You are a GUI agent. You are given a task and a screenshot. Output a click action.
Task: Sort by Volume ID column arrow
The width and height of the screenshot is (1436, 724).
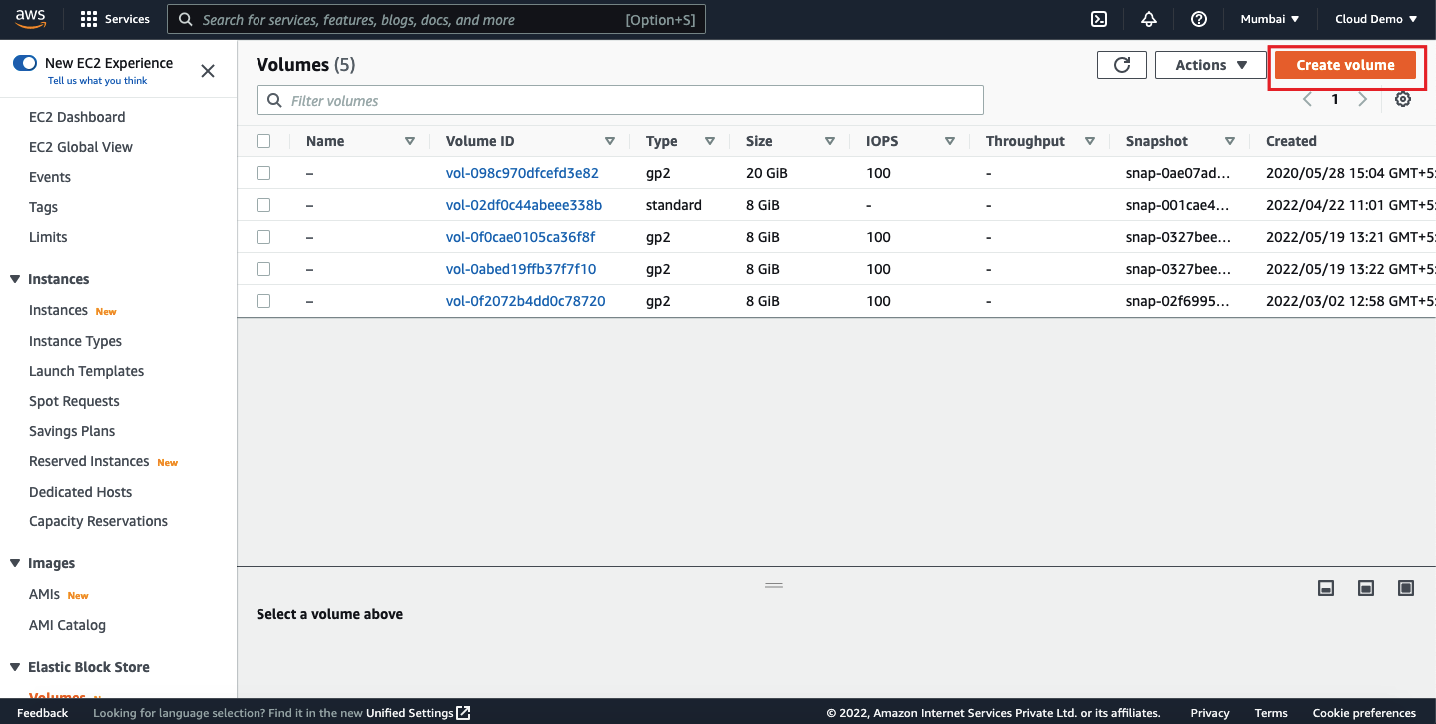tap(610, 141)
